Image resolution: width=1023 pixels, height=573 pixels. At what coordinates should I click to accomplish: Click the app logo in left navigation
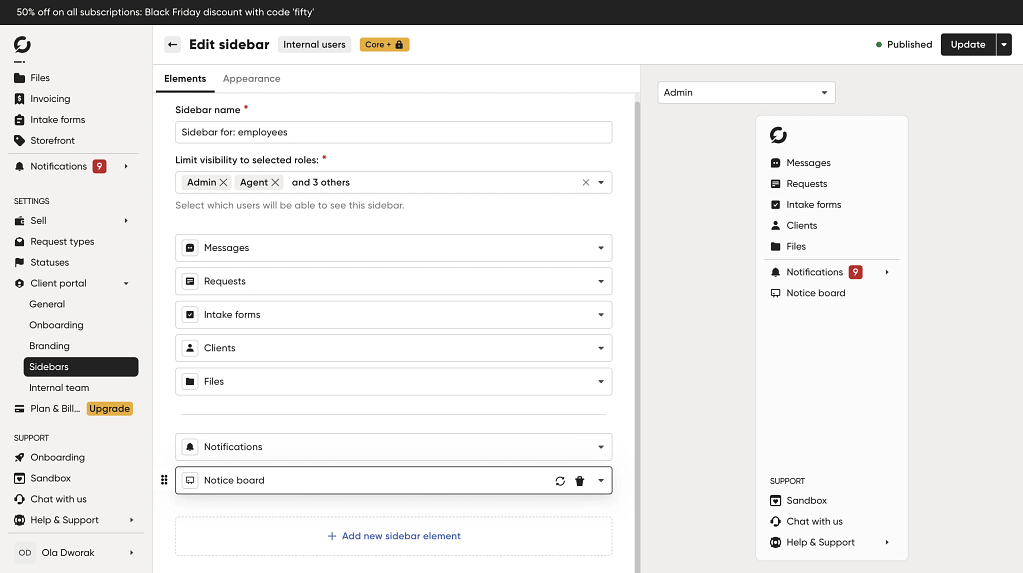coord(22,44)
